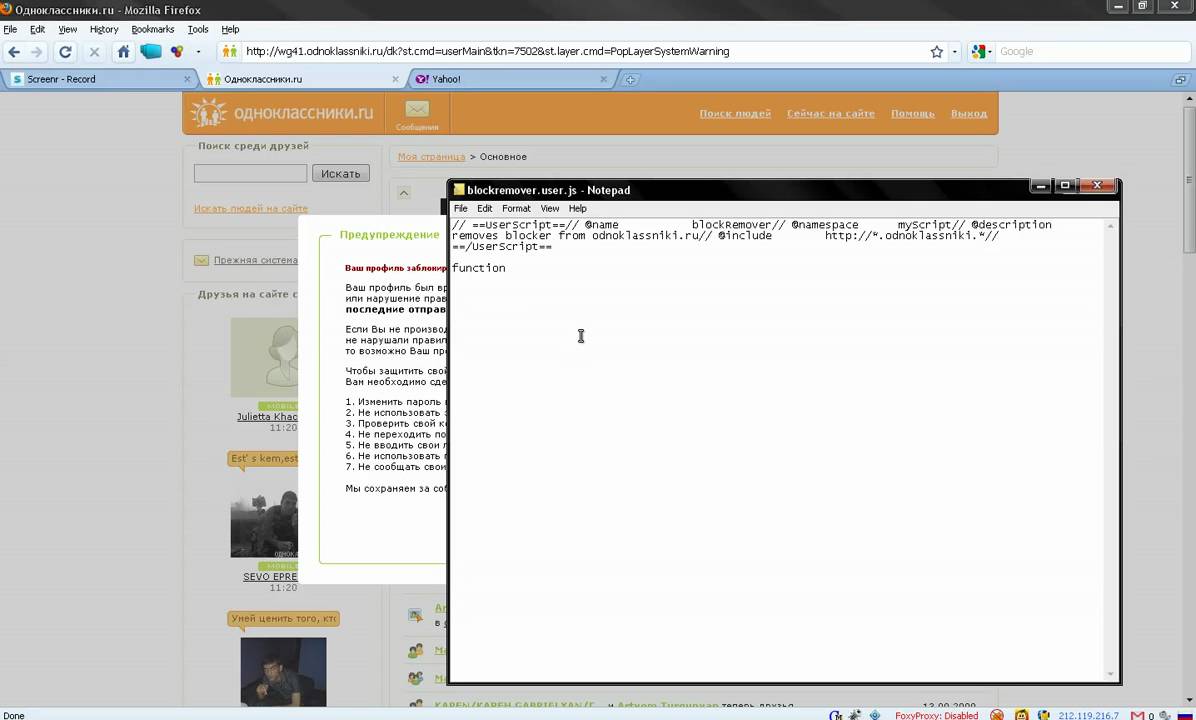The height and width of the screenshot is (720, 1196).
Task: Click the URL address field
Action: [584, 52]
